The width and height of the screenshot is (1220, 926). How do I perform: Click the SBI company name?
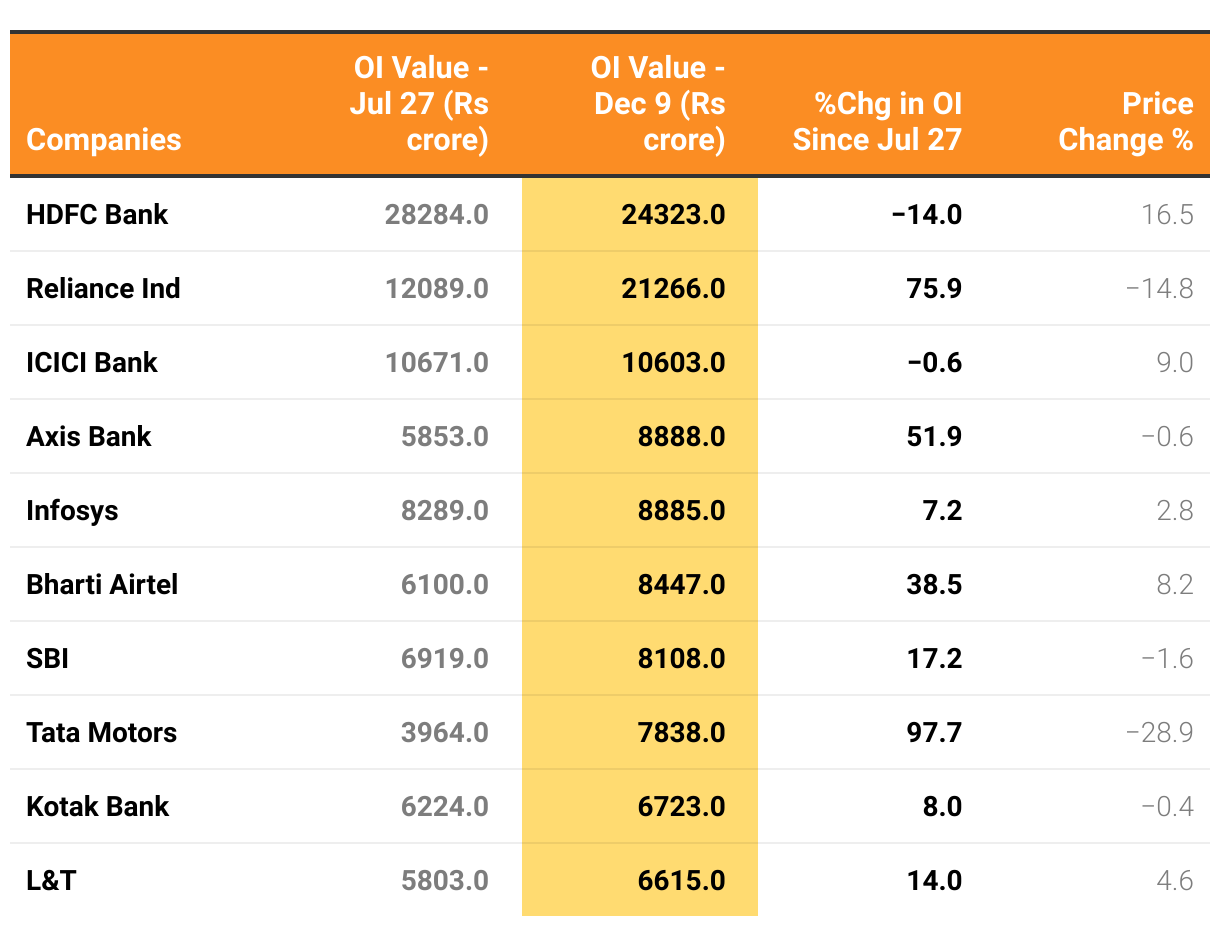47,658
